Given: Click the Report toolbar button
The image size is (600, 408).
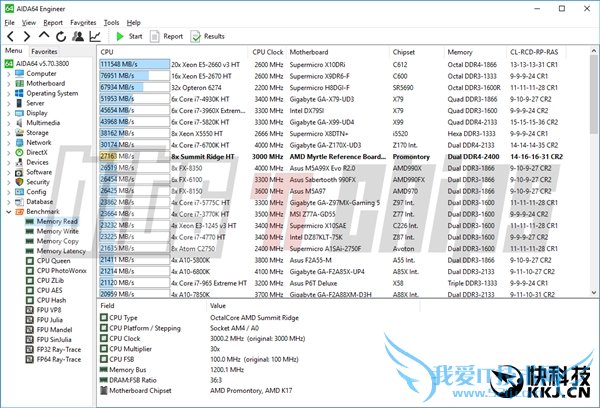Looking at the screenshot, I should [x=167, y=36].
